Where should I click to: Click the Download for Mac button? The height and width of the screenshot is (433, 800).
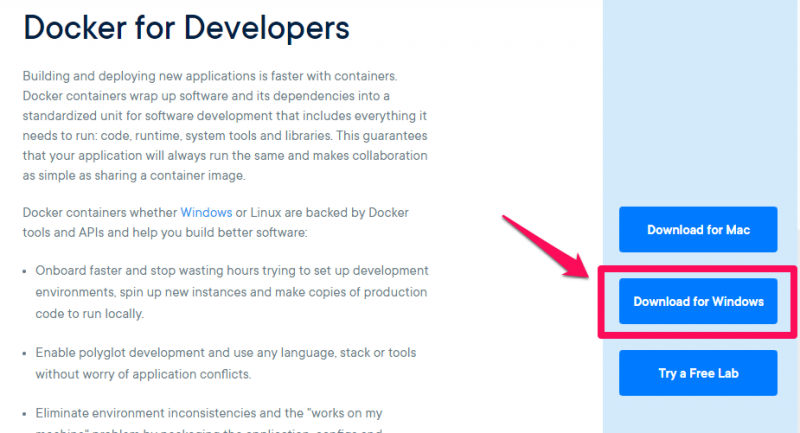point(698,230)
